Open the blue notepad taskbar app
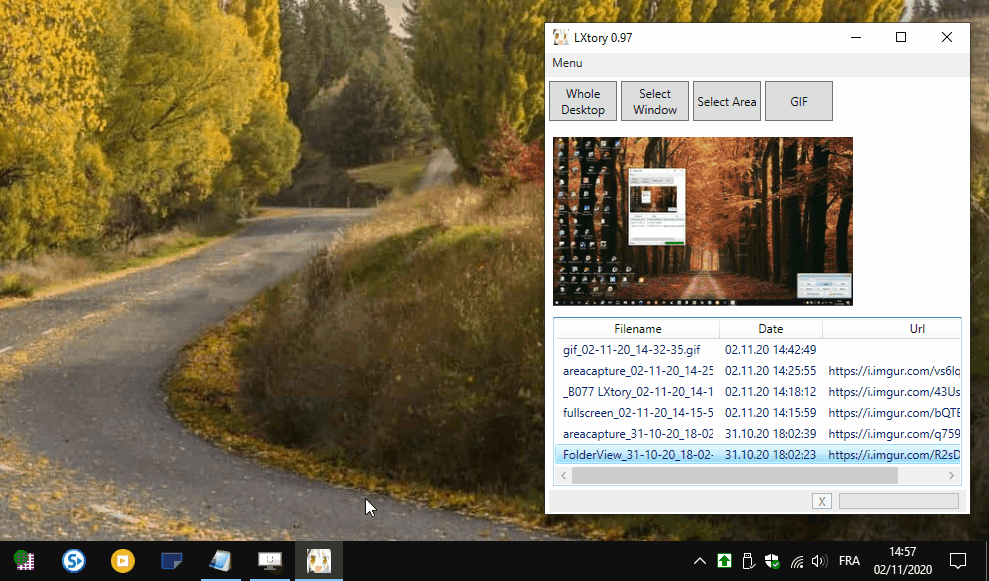989x581 pixels. pyautogui.click(x=220, y=560)
